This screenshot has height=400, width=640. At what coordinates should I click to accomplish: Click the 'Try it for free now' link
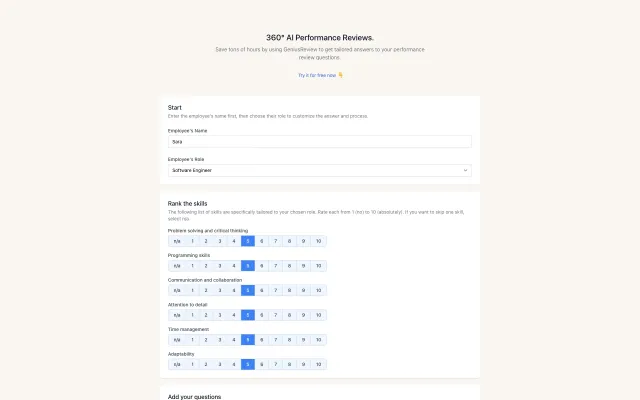pos(319,75)
